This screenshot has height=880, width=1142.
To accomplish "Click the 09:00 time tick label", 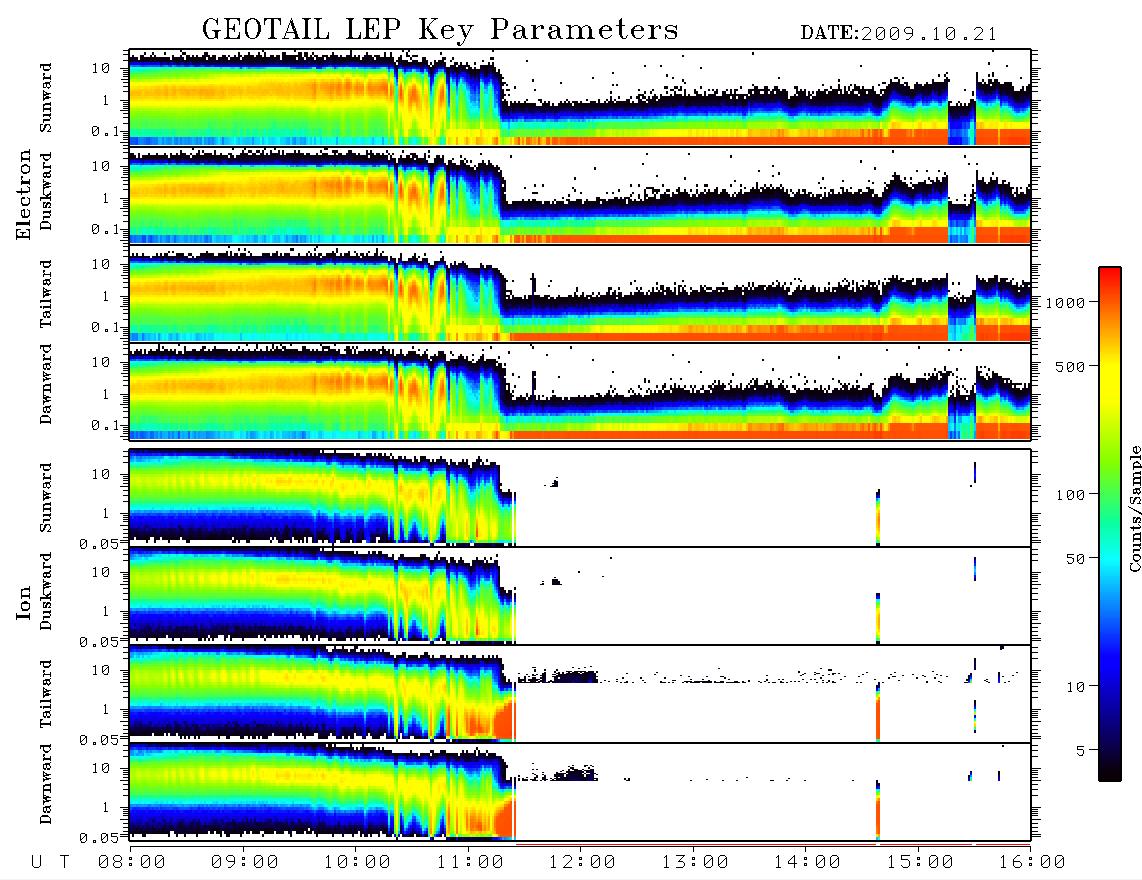I will coord(244,862).
